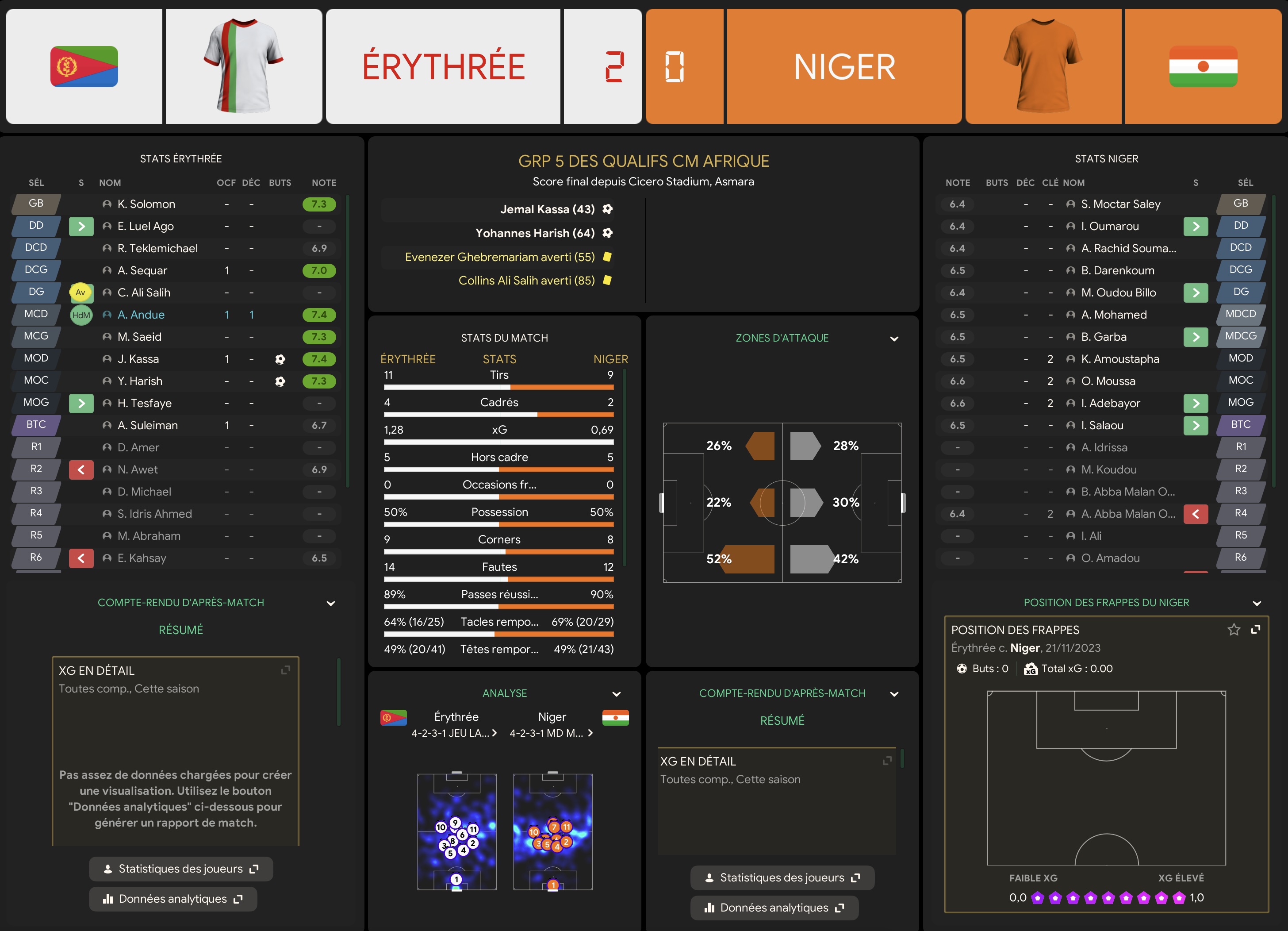Expand Érythrée 4-2-3-1 JEU LA... formation

454,733
